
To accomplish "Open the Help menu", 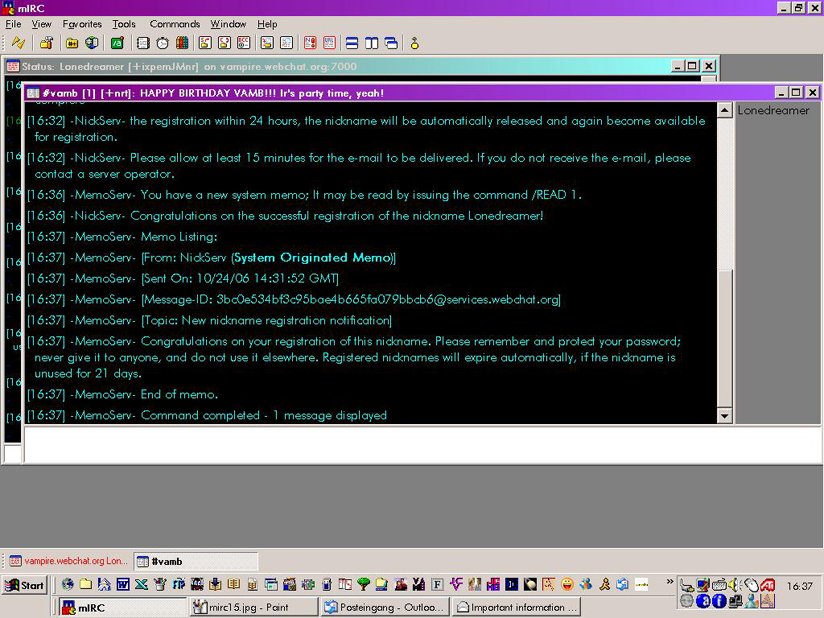I will (267, 24).
